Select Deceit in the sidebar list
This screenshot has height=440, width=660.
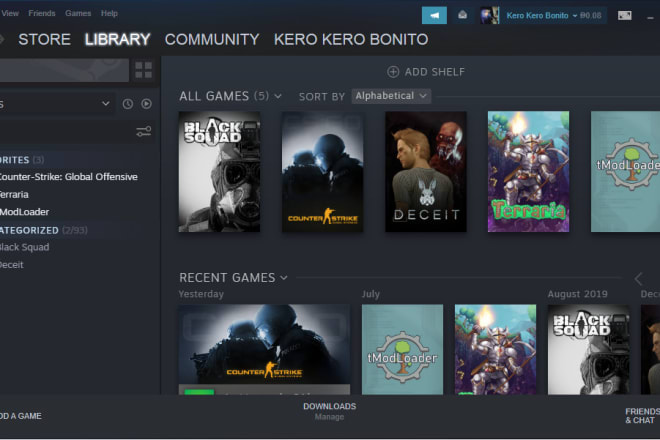12,265
